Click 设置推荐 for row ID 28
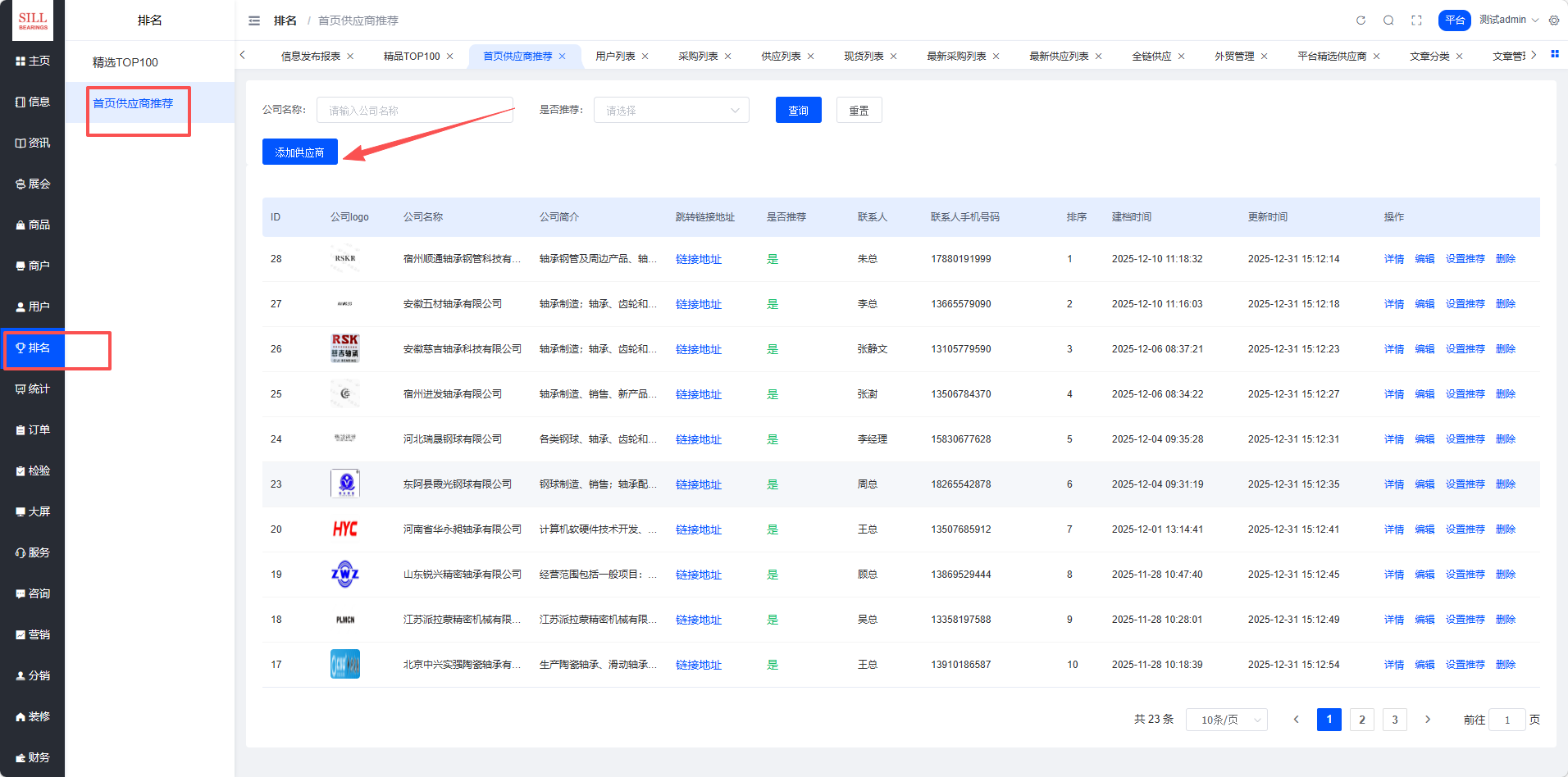Screen dimensions: 1568x777 tap(1465, 259)
